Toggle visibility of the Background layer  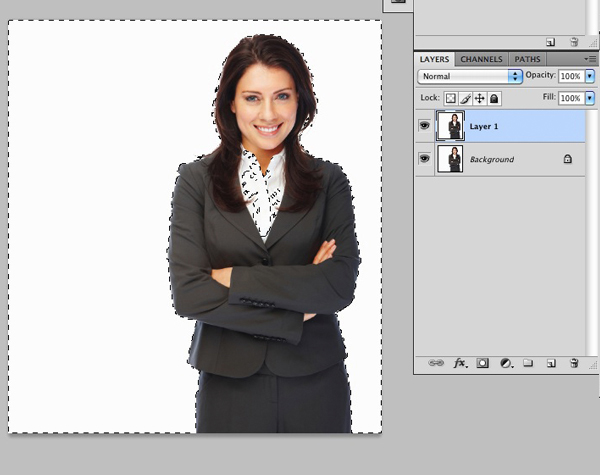pyautogui.click(x=424, y=159)
